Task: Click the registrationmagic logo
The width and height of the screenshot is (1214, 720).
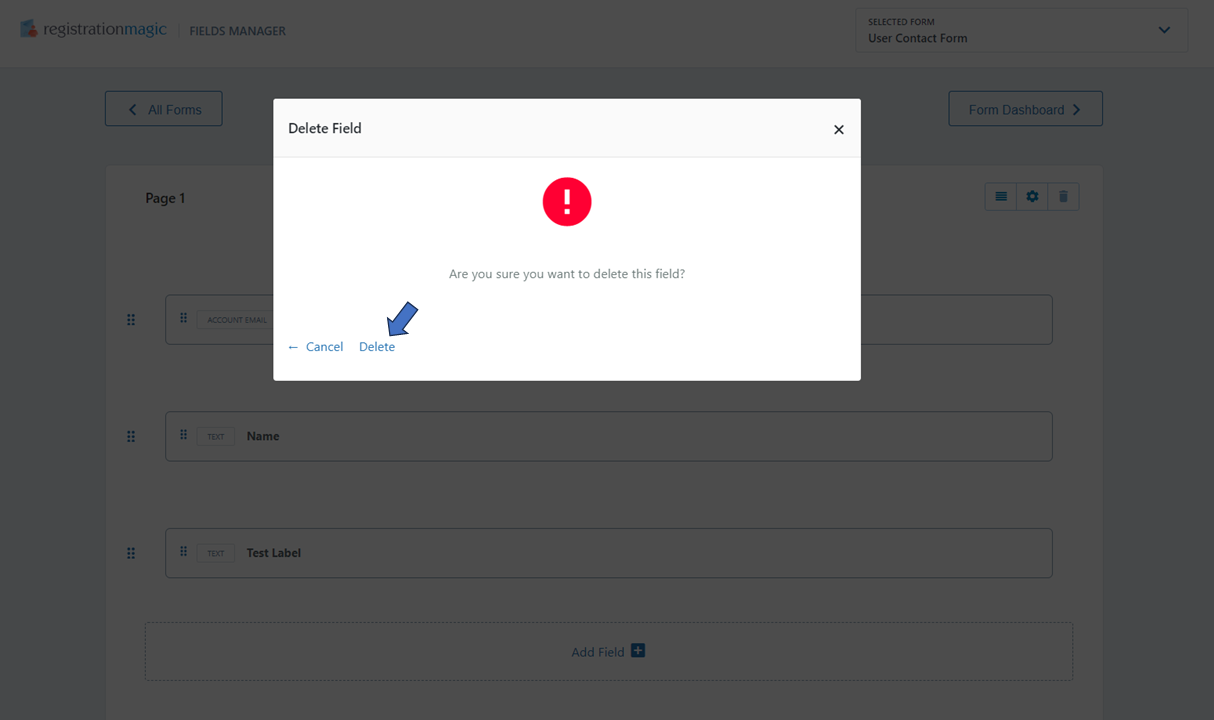Action: coord(93,29)
